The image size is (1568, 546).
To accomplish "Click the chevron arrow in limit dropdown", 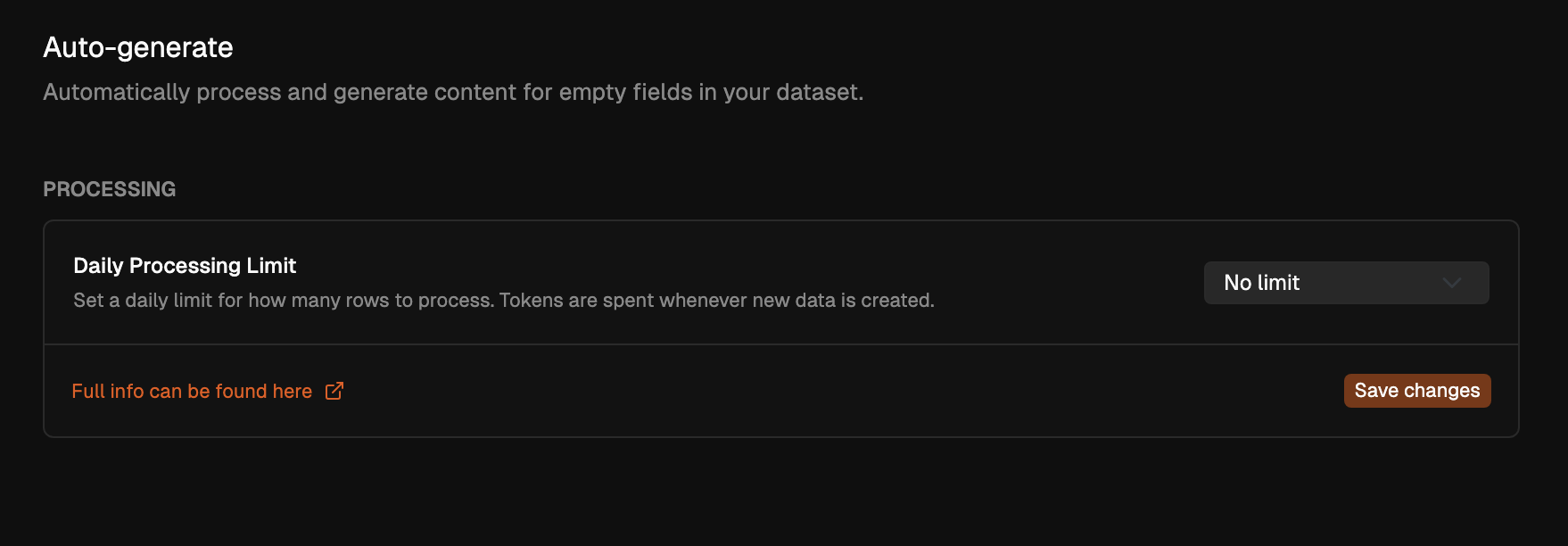I will click(1451, 283).
